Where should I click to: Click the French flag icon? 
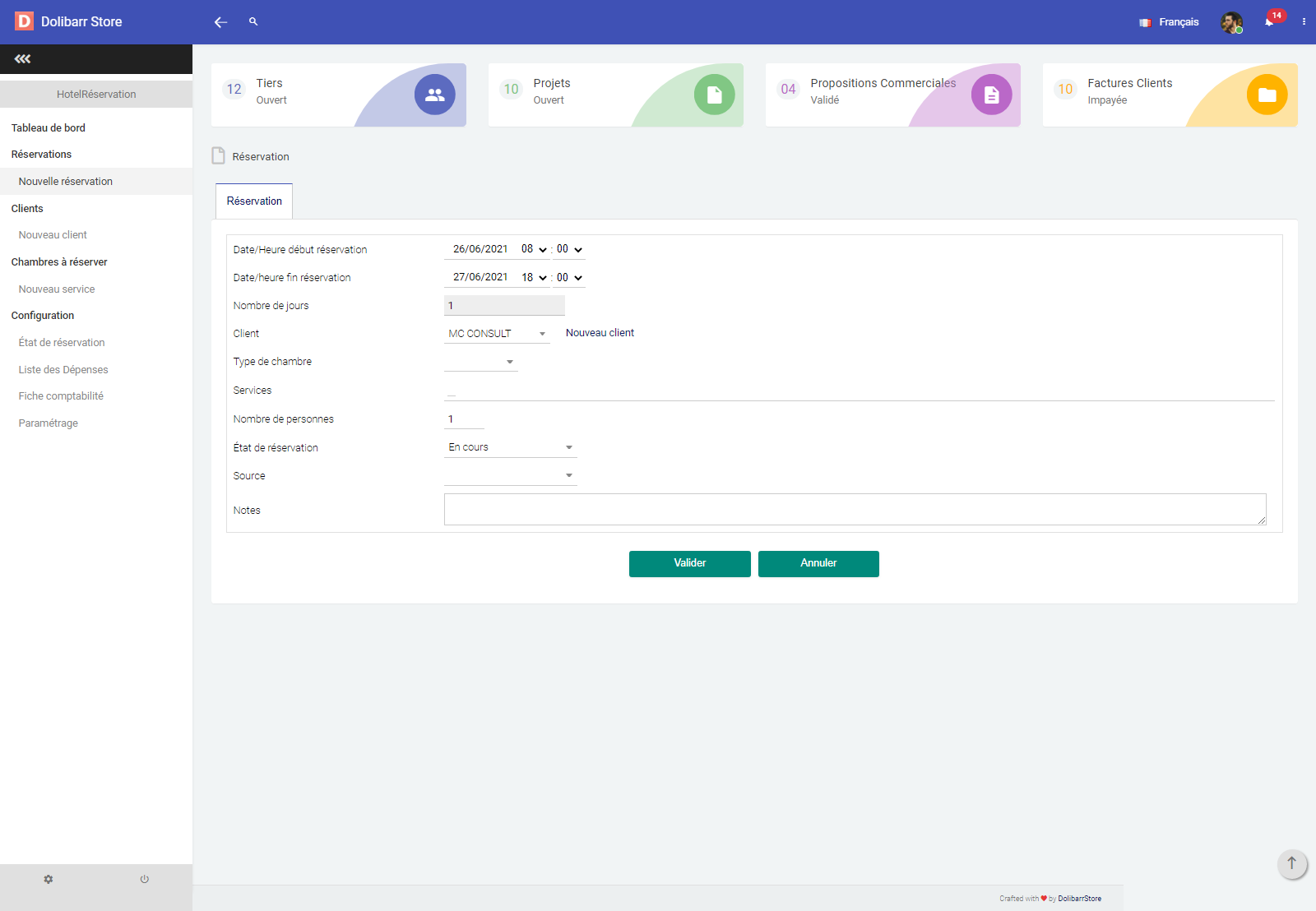coord(1145,22)
